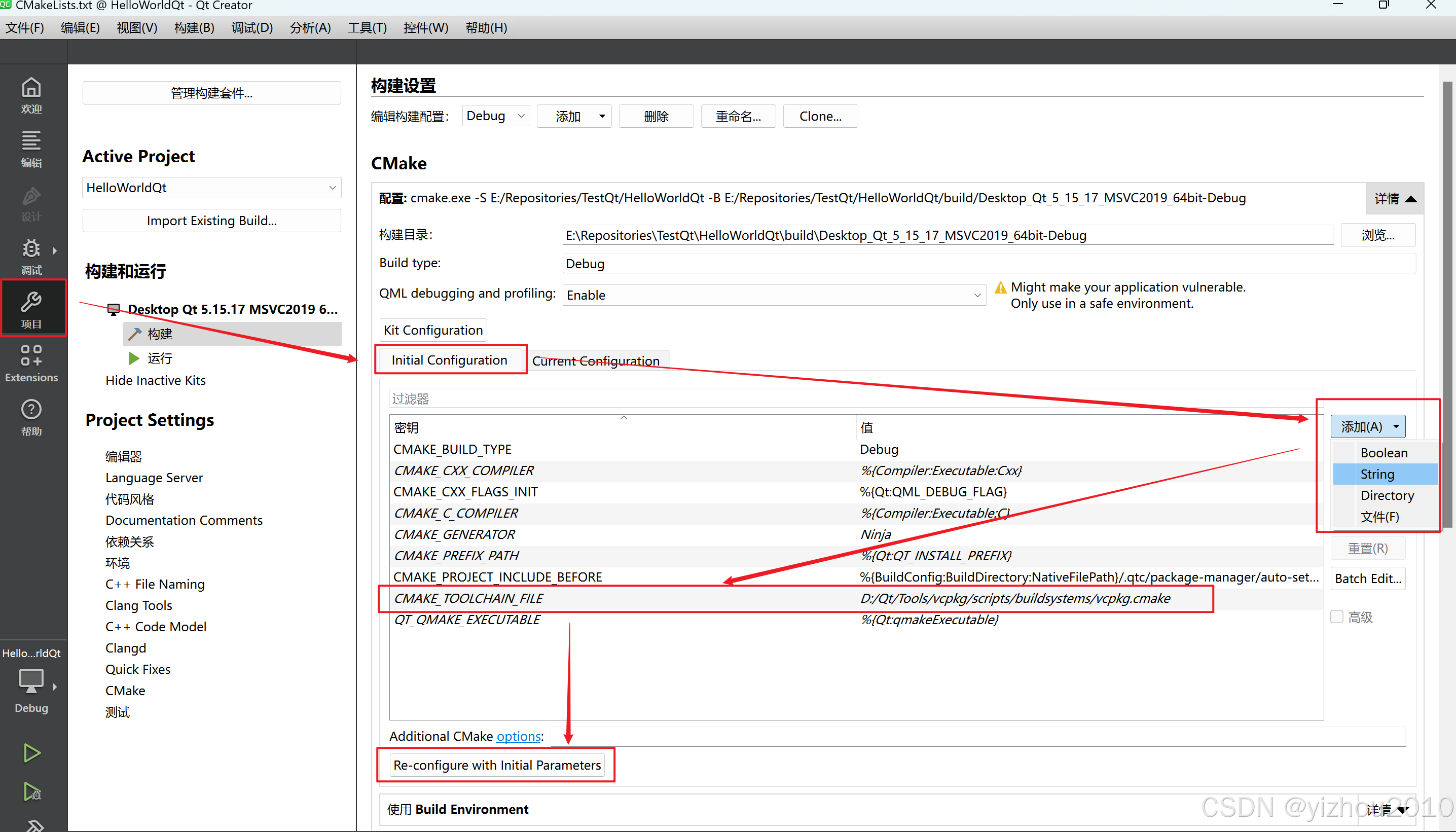Viewport: 1456px width, 832px height.
Task: Open the 工具(T) menu
Action: point(367,28)
